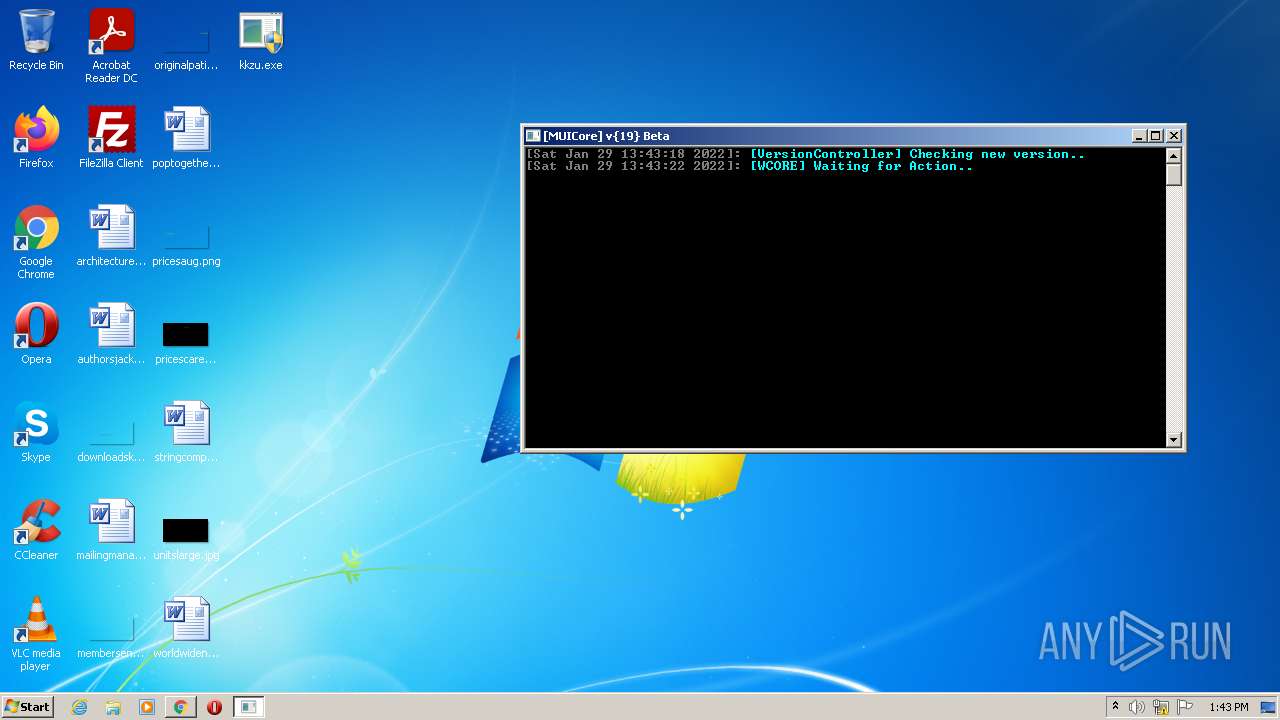The width and height of the screenshot is (1280, 720).
Task: Open the taskbar clock showing 1:43 PM
Action: [1228, 707]
